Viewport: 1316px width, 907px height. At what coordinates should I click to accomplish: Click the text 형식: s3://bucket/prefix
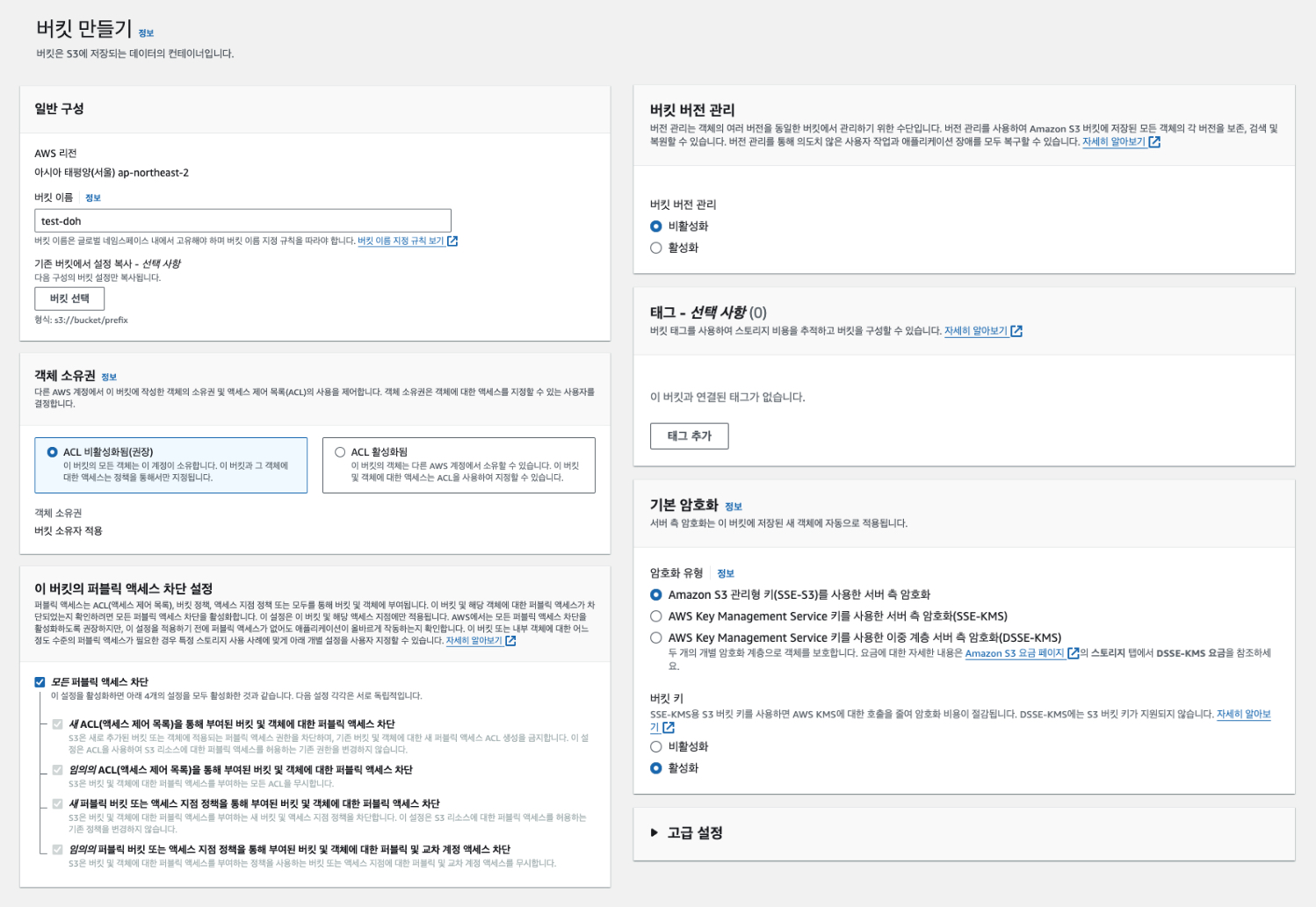(x=81, y=320)
